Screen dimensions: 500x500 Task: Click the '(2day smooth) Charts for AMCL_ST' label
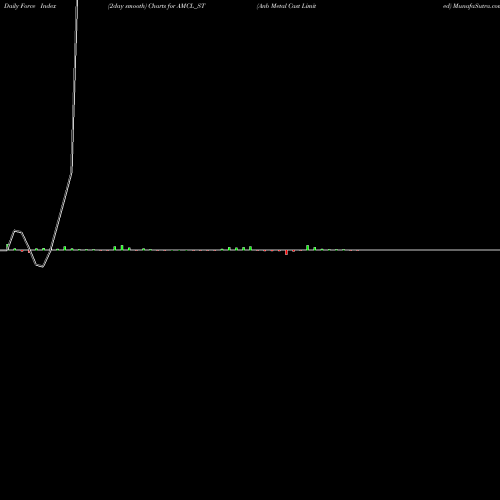pyautogui.click(x=156, y=6)
